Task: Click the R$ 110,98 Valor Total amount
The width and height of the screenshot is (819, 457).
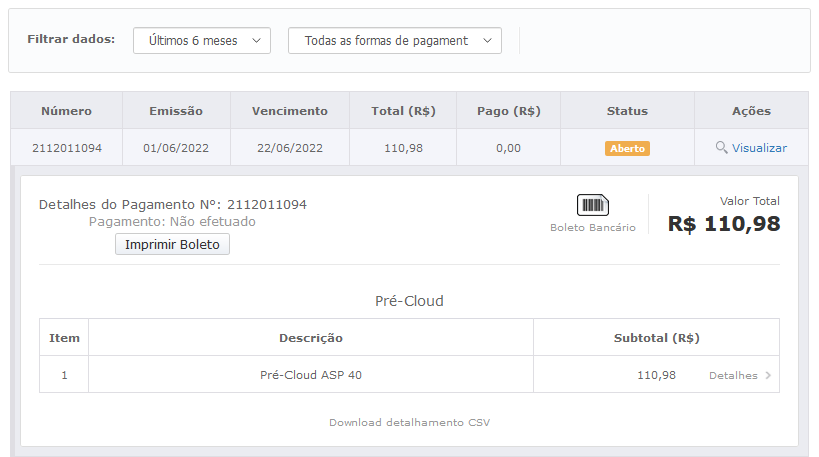Action: 724,224
